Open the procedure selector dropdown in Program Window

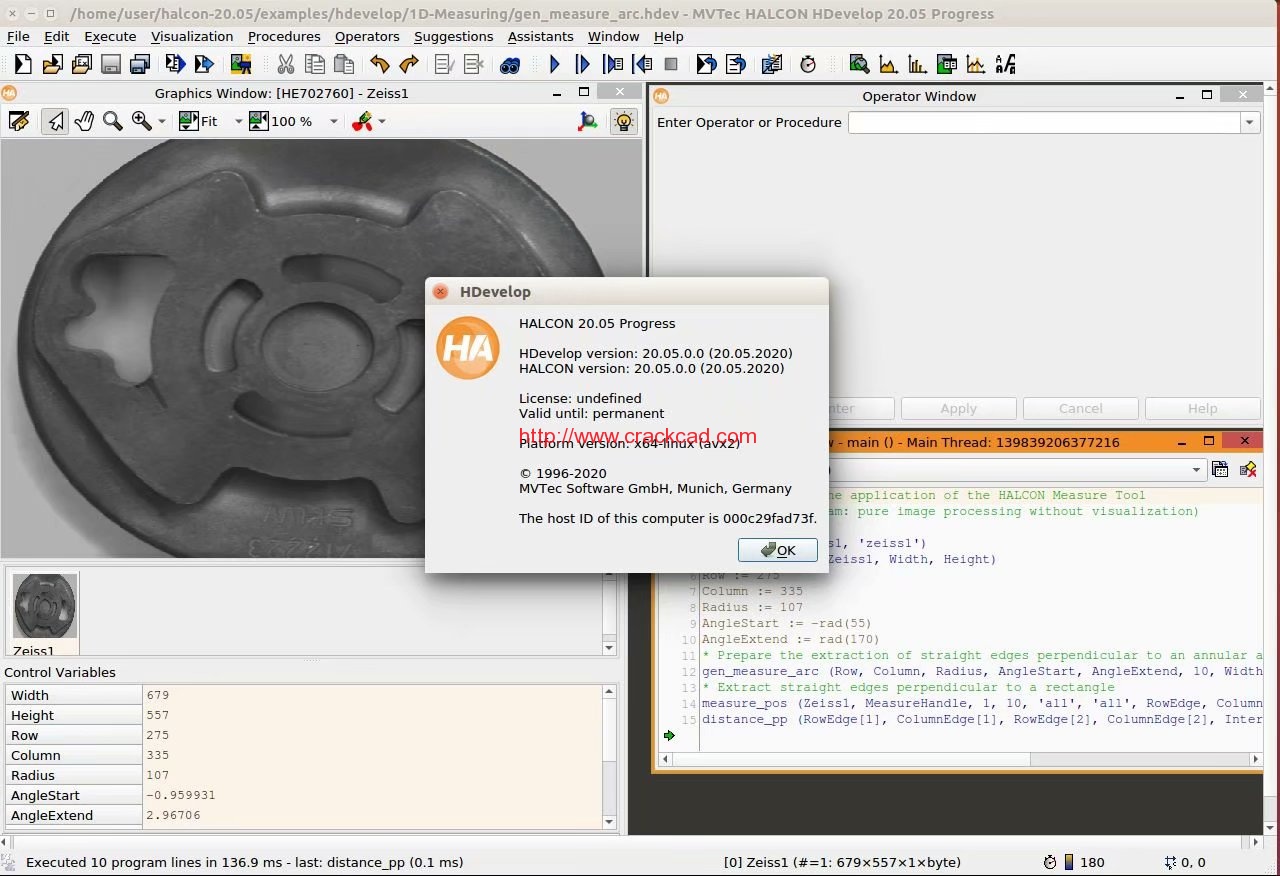pos(1197,469)
